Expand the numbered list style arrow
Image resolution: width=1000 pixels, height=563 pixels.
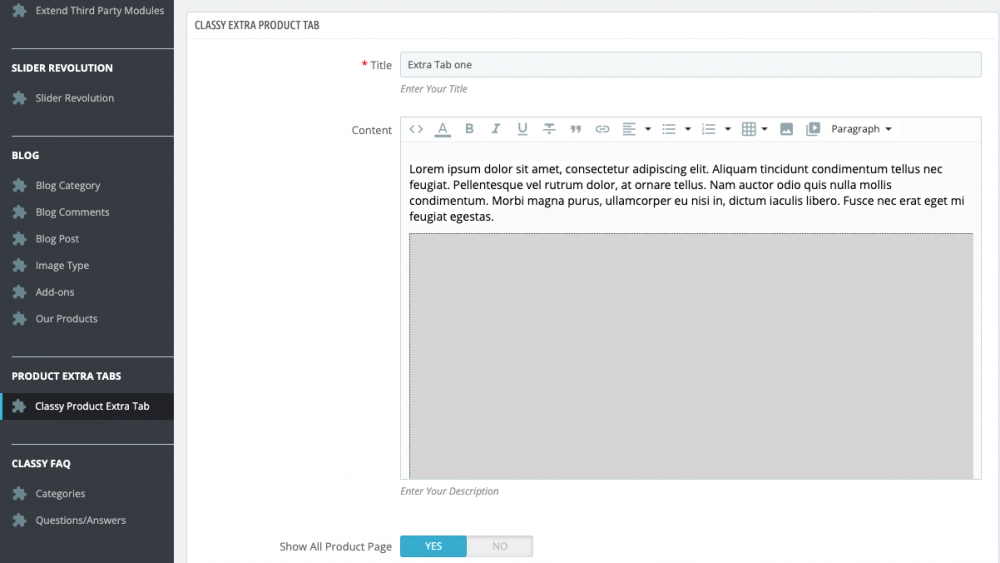click(728, 129)
